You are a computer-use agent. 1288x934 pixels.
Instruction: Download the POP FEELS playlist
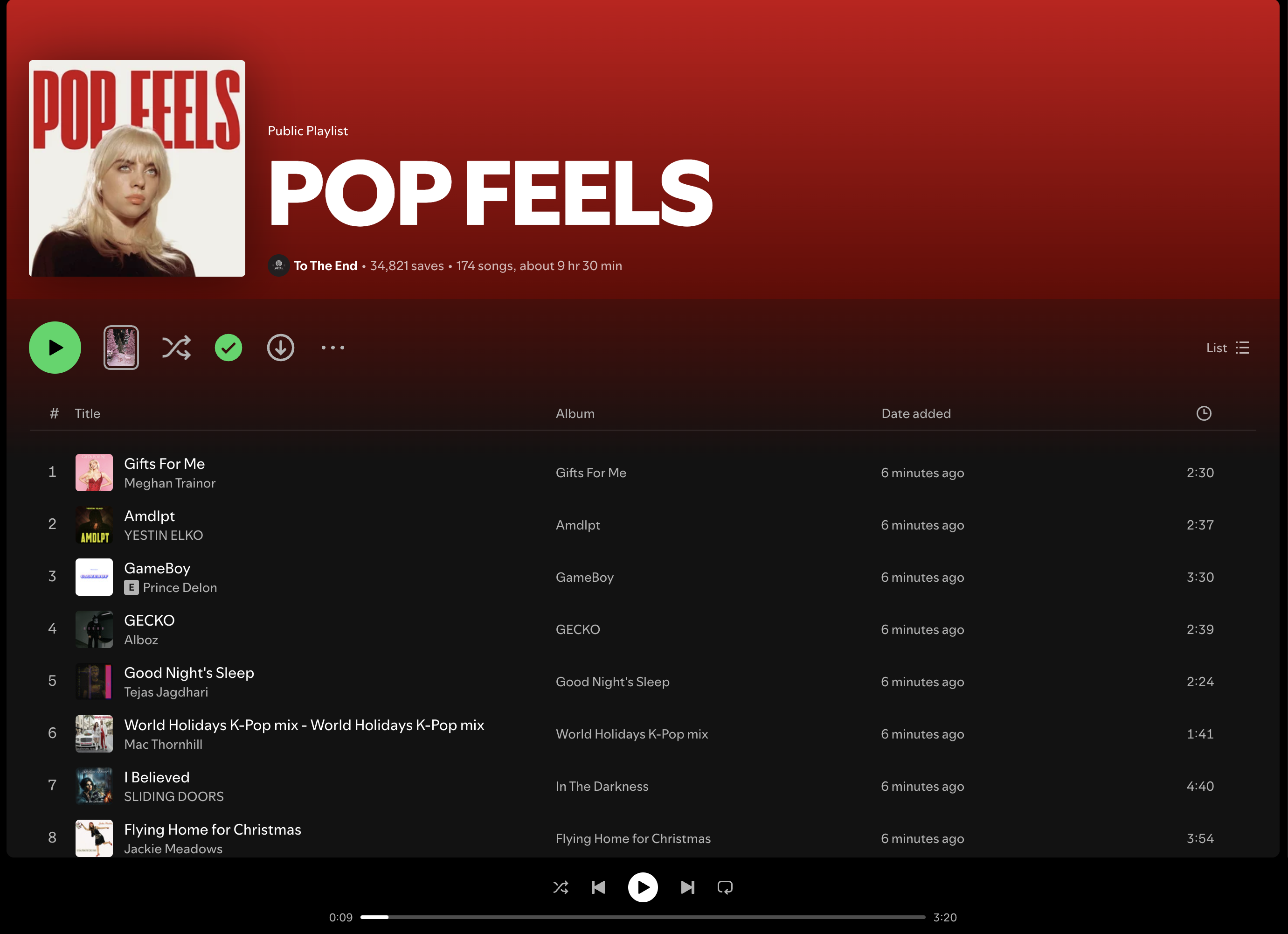click(x=281, y=348)
